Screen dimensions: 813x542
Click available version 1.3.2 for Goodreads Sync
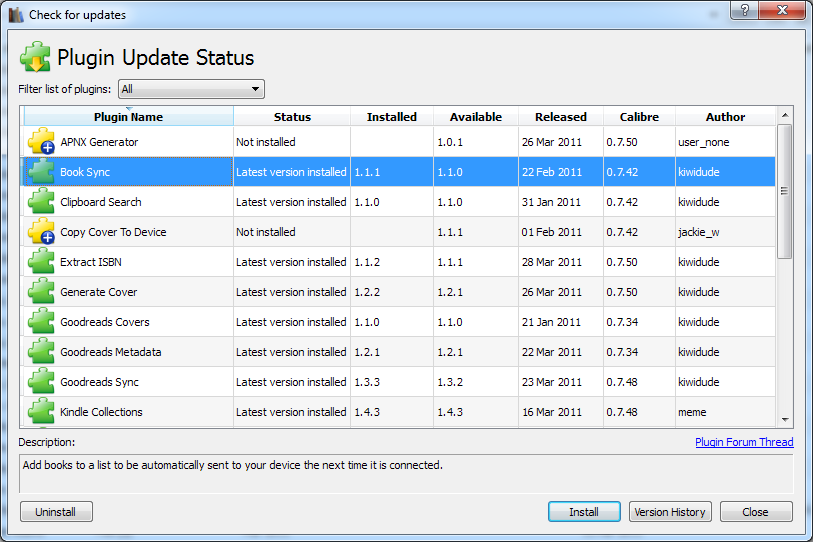450,383
